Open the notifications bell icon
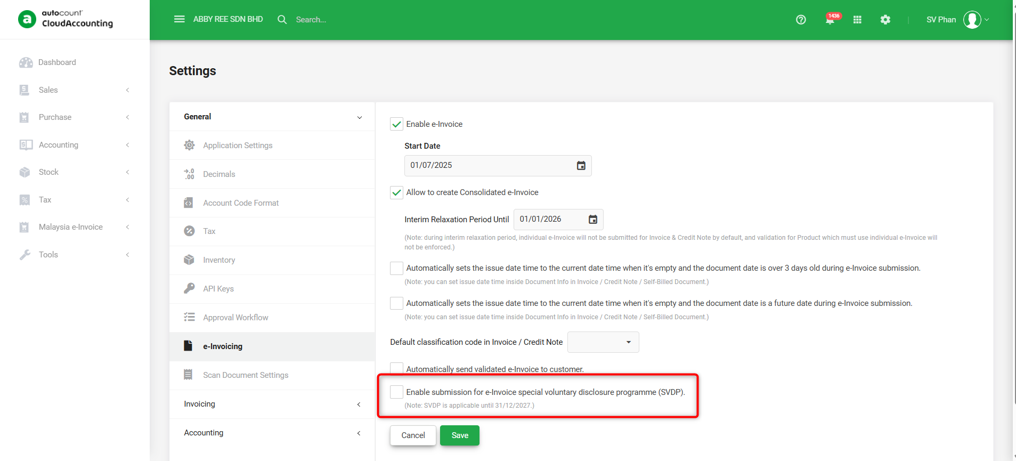The height and width of the screenshot is (461, 1016). click(830, 19)
